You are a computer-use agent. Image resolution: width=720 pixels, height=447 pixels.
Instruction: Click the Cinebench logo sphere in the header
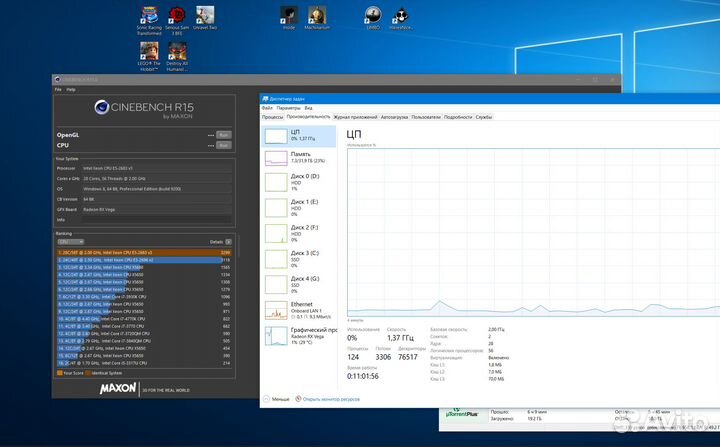tap(101, 107)
